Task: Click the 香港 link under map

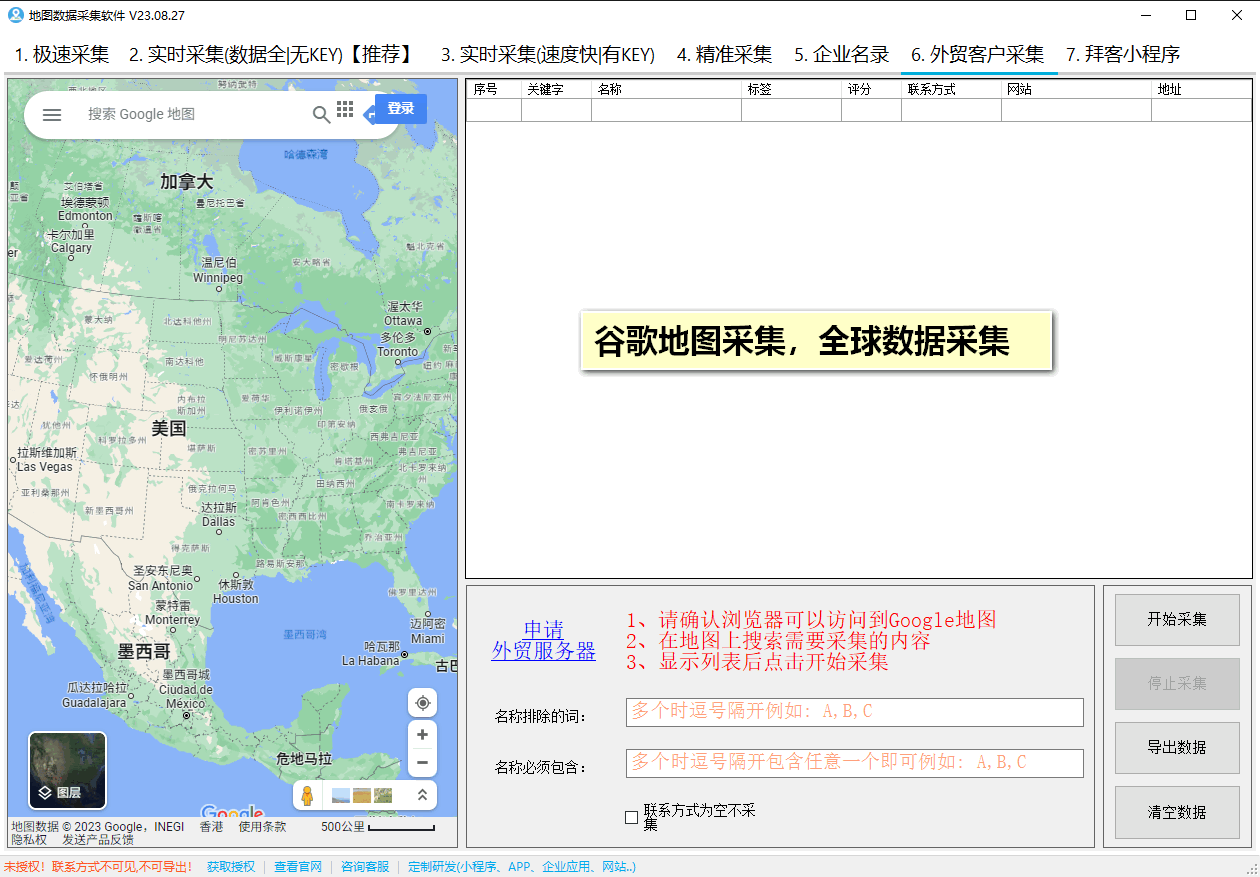Action: pyautogui.click(x=211, y=827)
